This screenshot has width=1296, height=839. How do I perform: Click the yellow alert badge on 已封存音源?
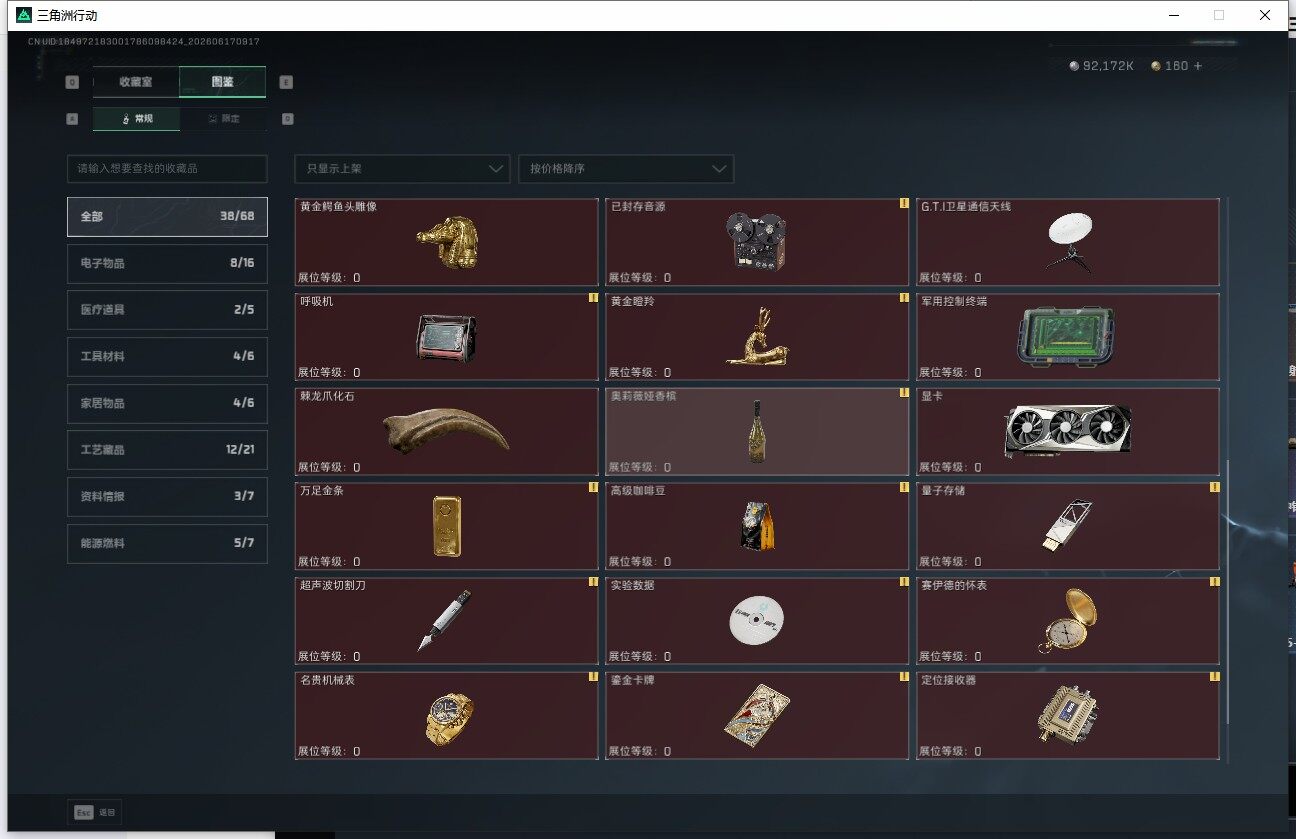pyautogui.click(x=904, y=203)
